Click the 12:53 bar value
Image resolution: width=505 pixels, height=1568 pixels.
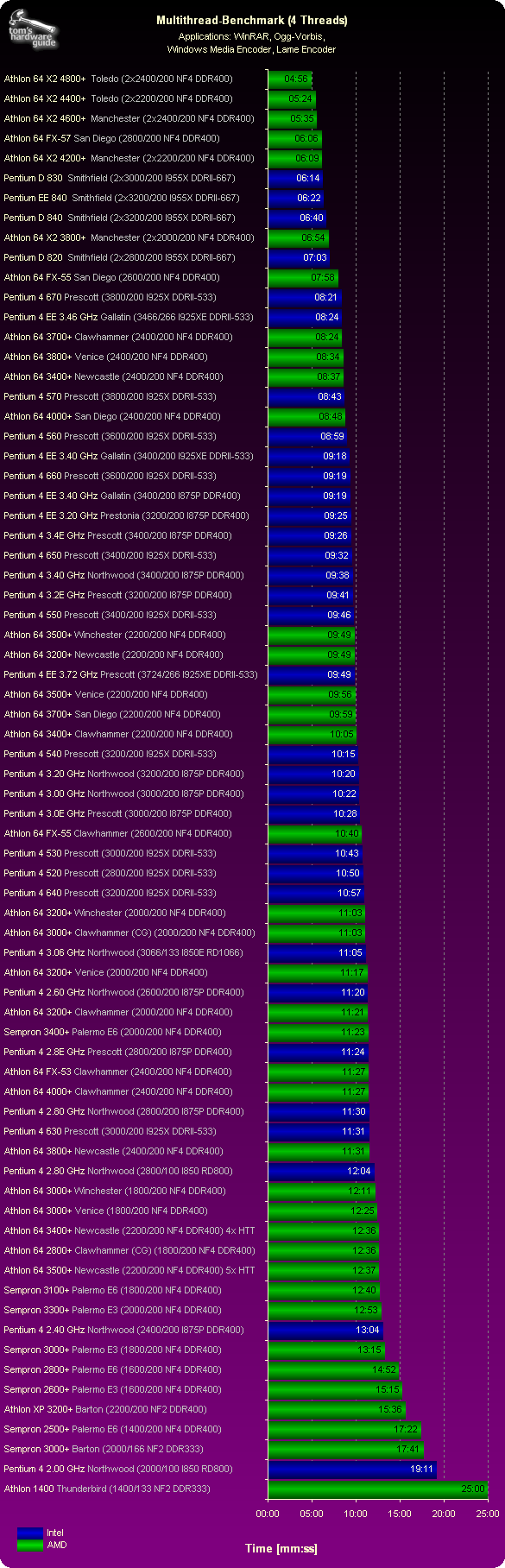(x=366, y=1310)
